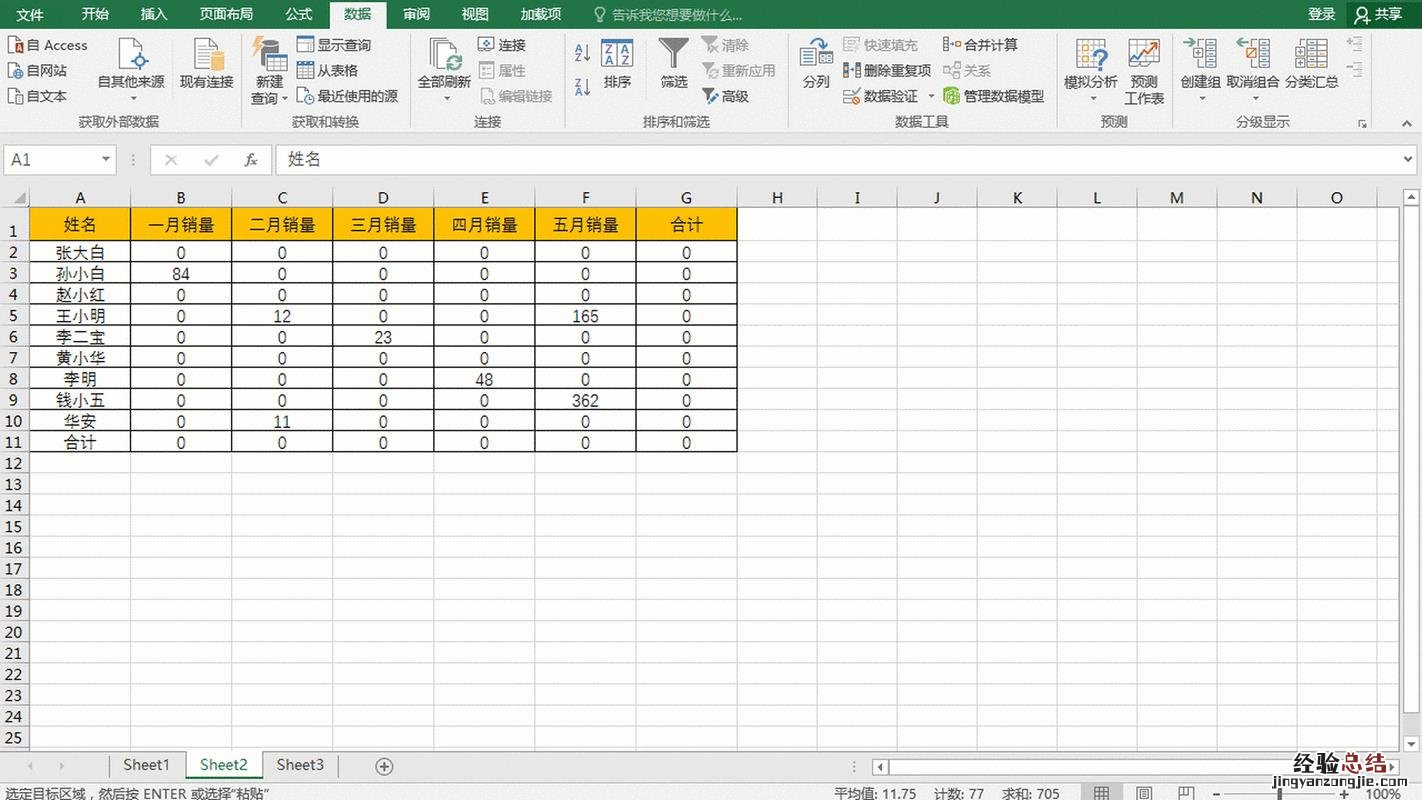
Task: Switch to Add-ins tab (加载项)
Action: tap(540, 14)
